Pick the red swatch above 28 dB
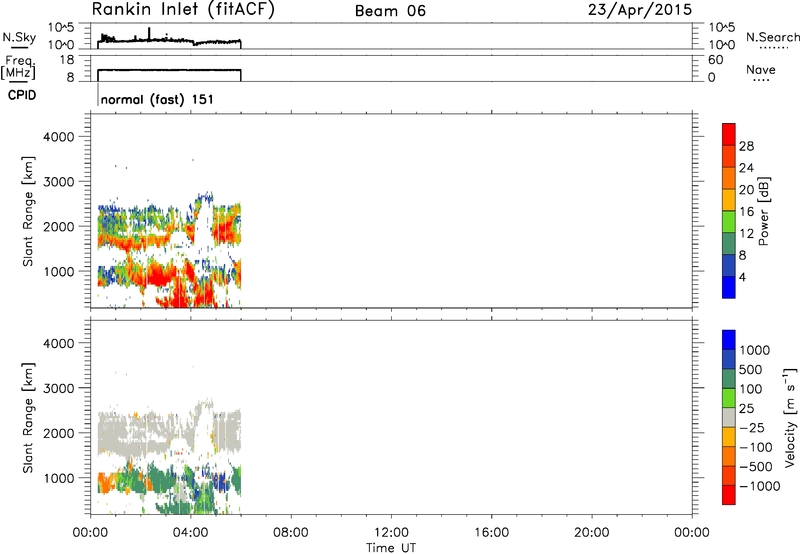800x554 pixels. click(729, 134)
